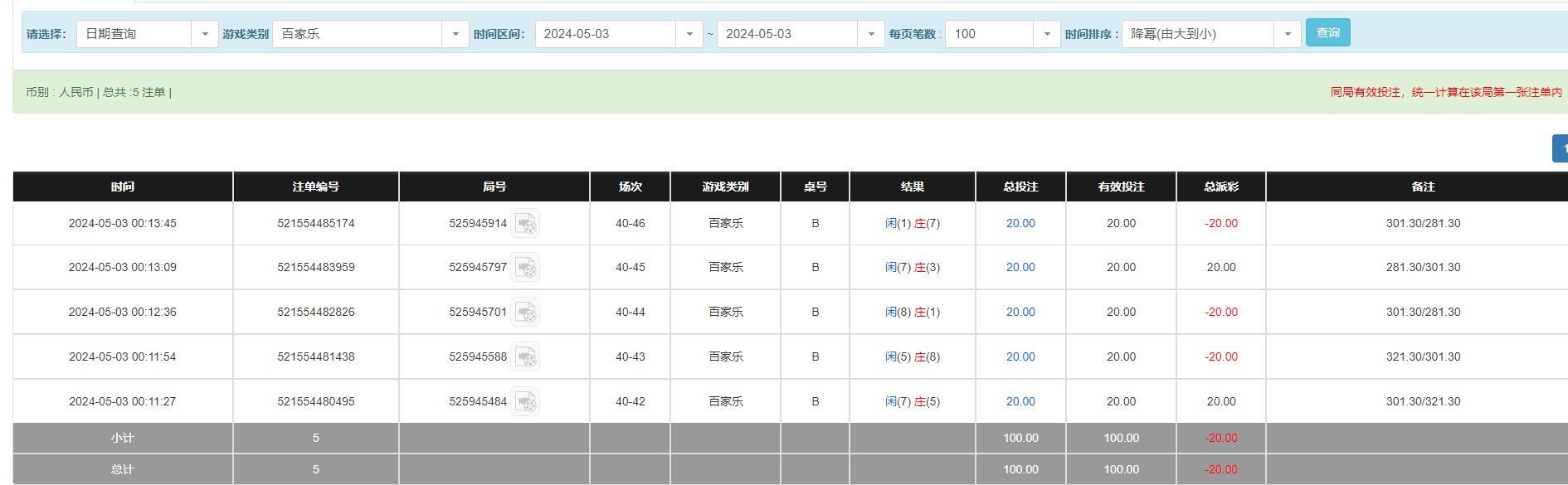Open 时间排序 dropdown showing 降冪(由大到小)

point(1210,34)
